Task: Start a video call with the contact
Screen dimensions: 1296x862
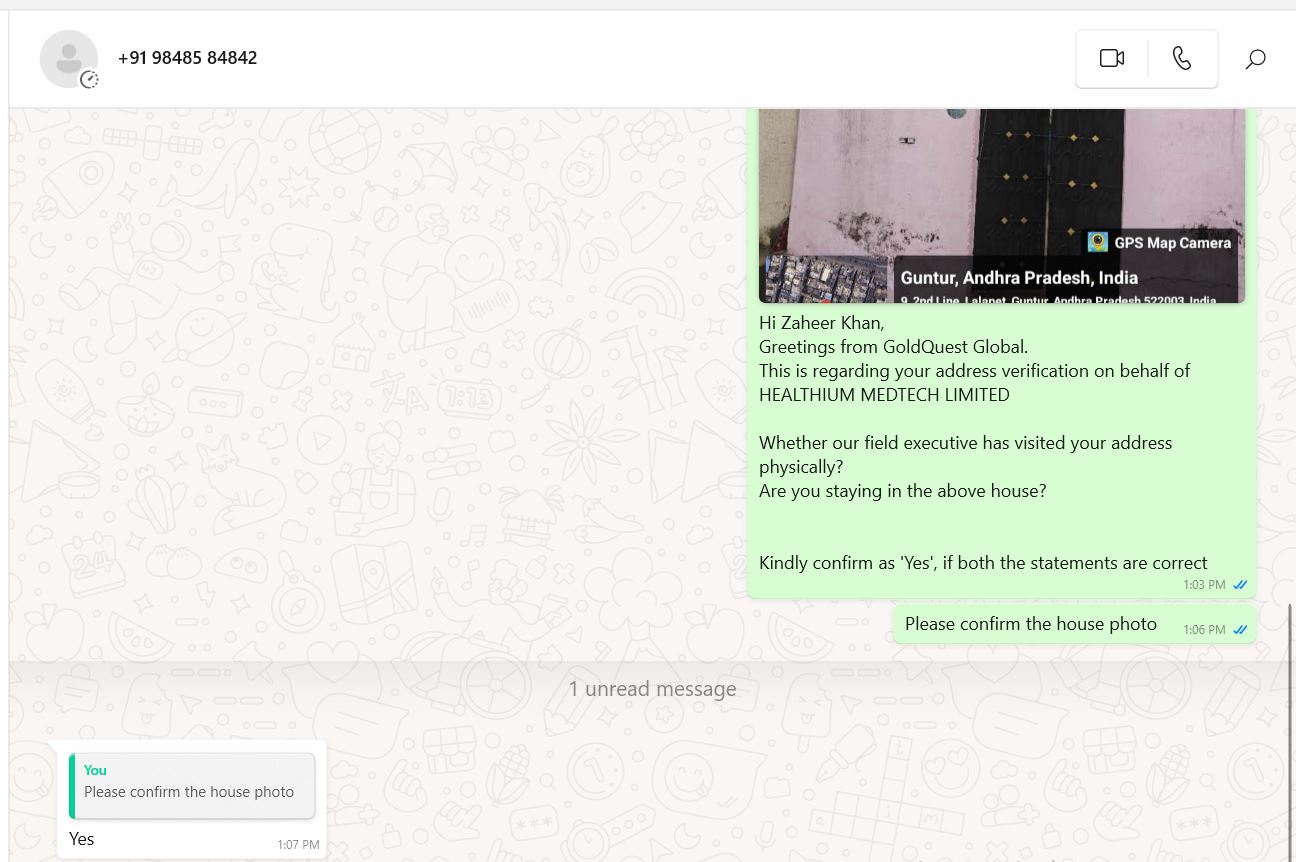Action: (1112, 59)
